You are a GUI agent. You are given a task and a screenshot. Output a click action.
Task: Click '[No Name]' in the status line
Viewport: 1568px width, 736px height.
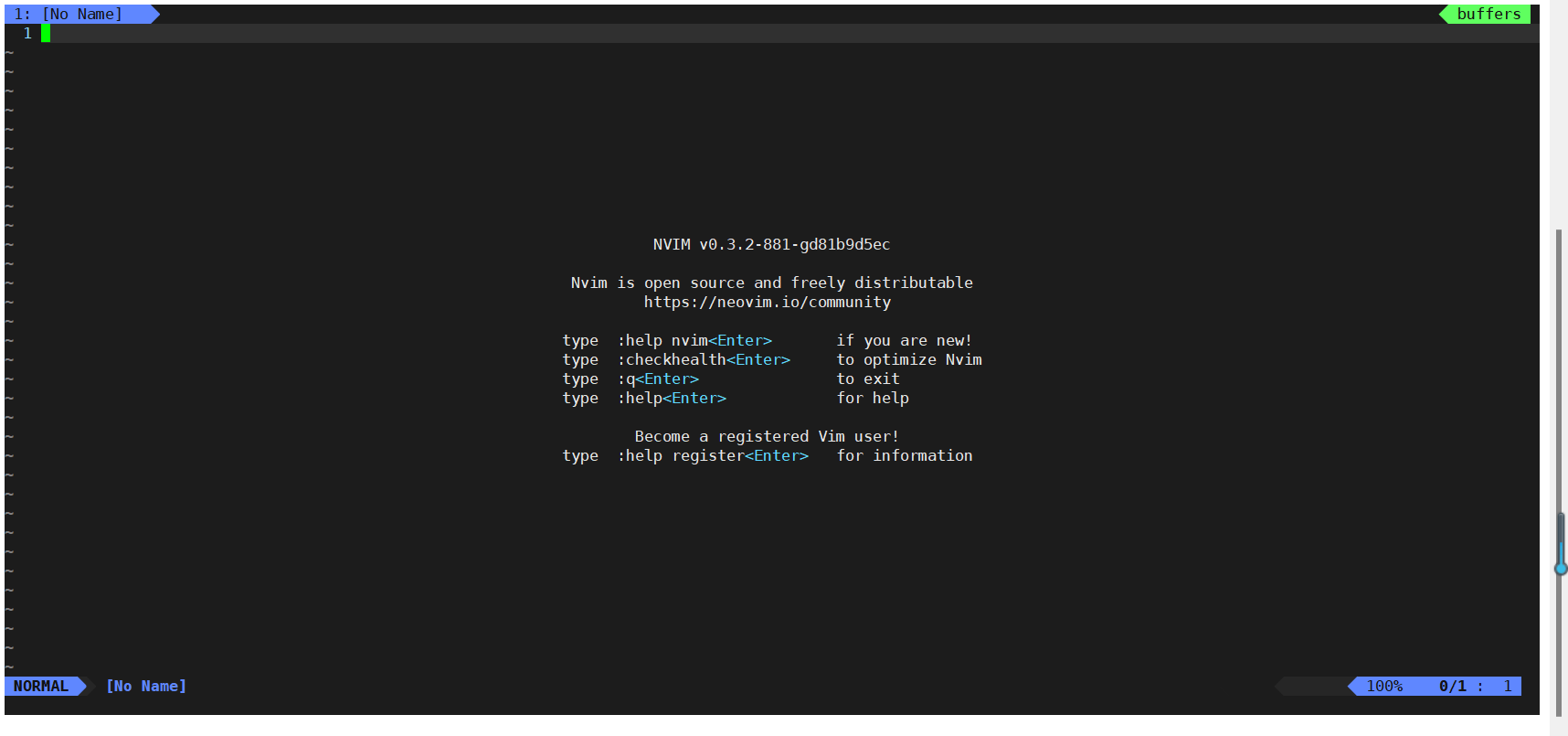tap(146, 686)
